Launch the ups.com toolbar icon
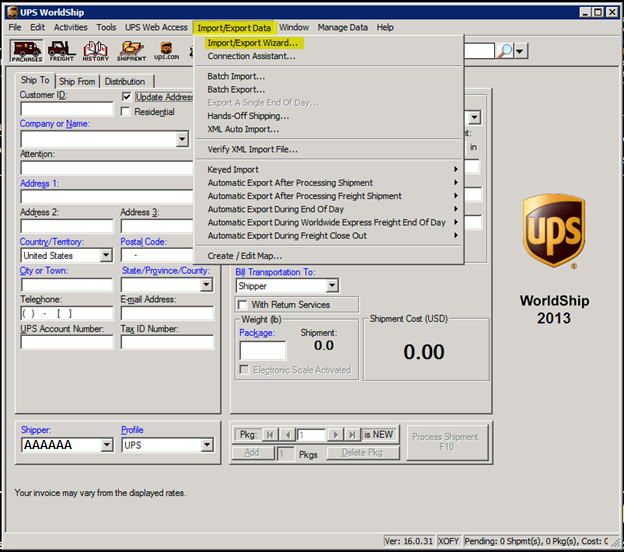The width and height of the screenshot is (625, 552). [166, 50]
